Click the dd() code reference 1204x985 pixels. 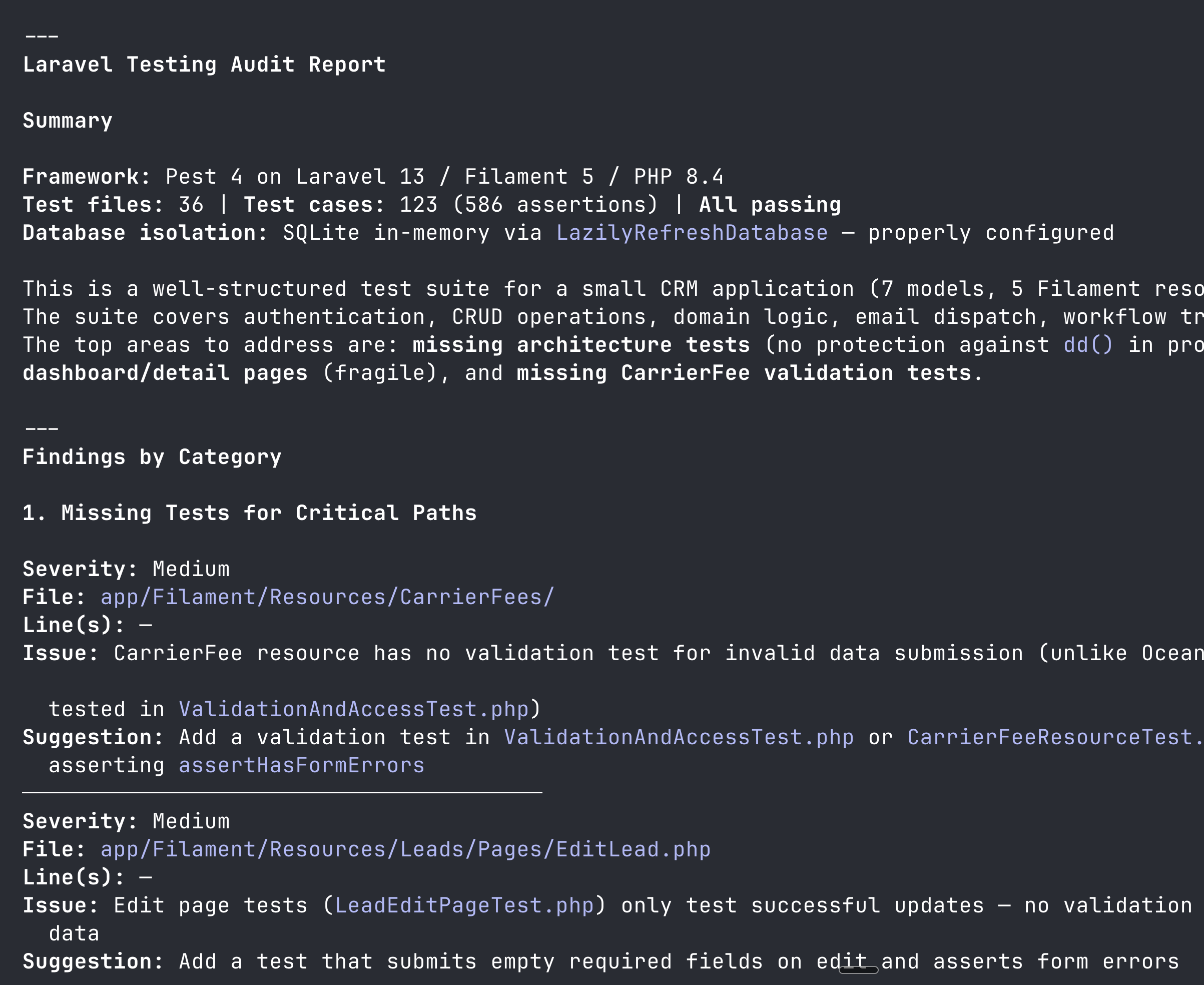click(x=1088, y=345)
